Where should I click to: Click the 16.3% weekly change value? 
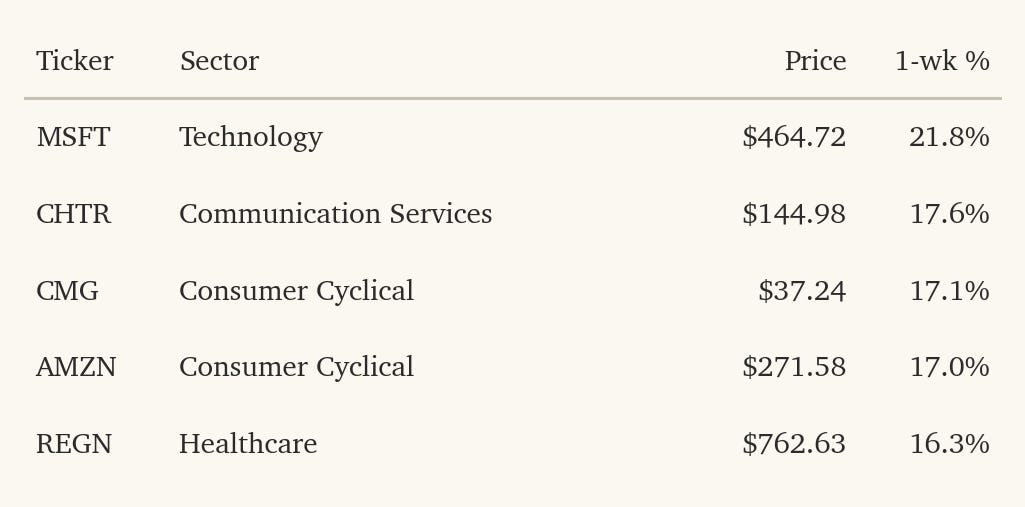point(949,444)
